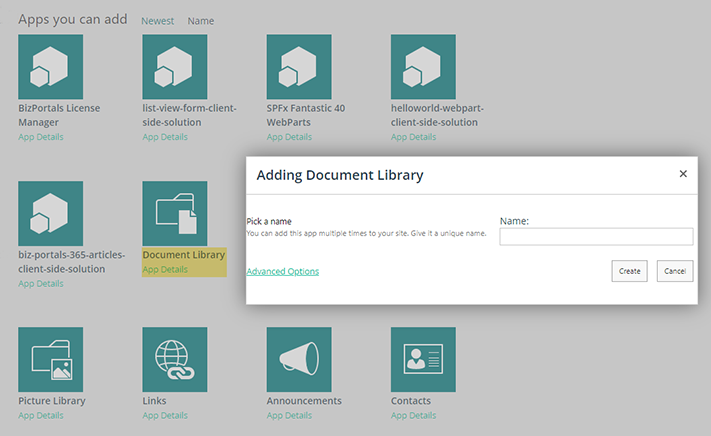This screenshot has height=436, width=711.
Task: View App Details for Document Library
Action: point(165,270)
